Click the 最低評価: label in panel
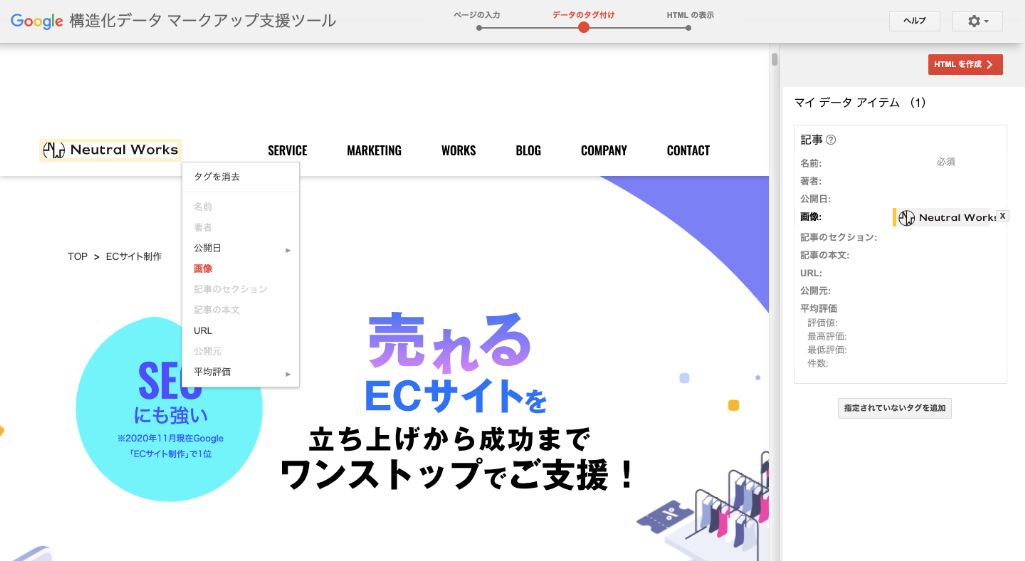Viewport: 1025px width, 561px height. coord(827,350)
